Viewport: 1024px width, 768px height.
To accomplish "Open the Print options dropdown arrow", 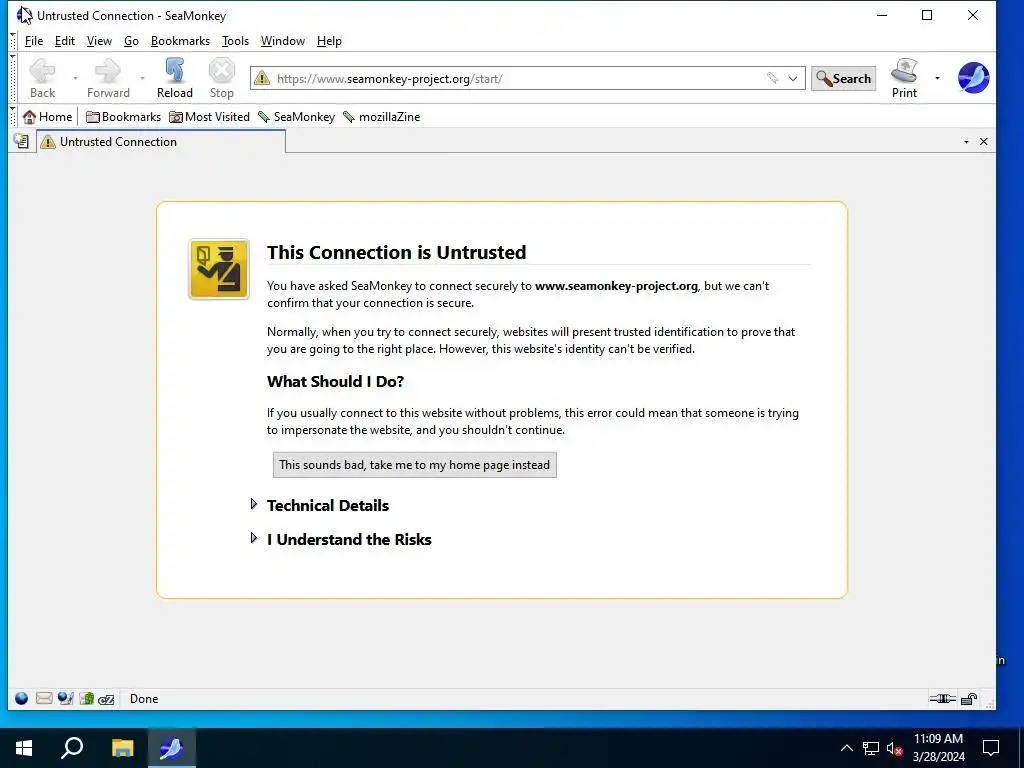I will point(937,78).
